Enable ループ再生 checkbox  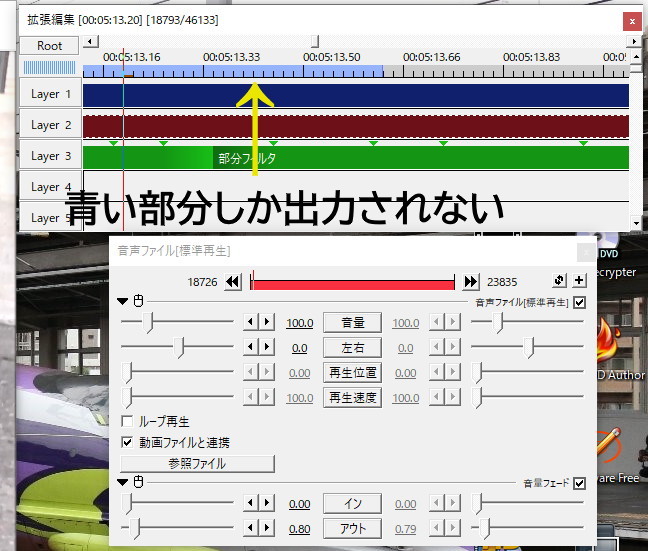(127, 421)
